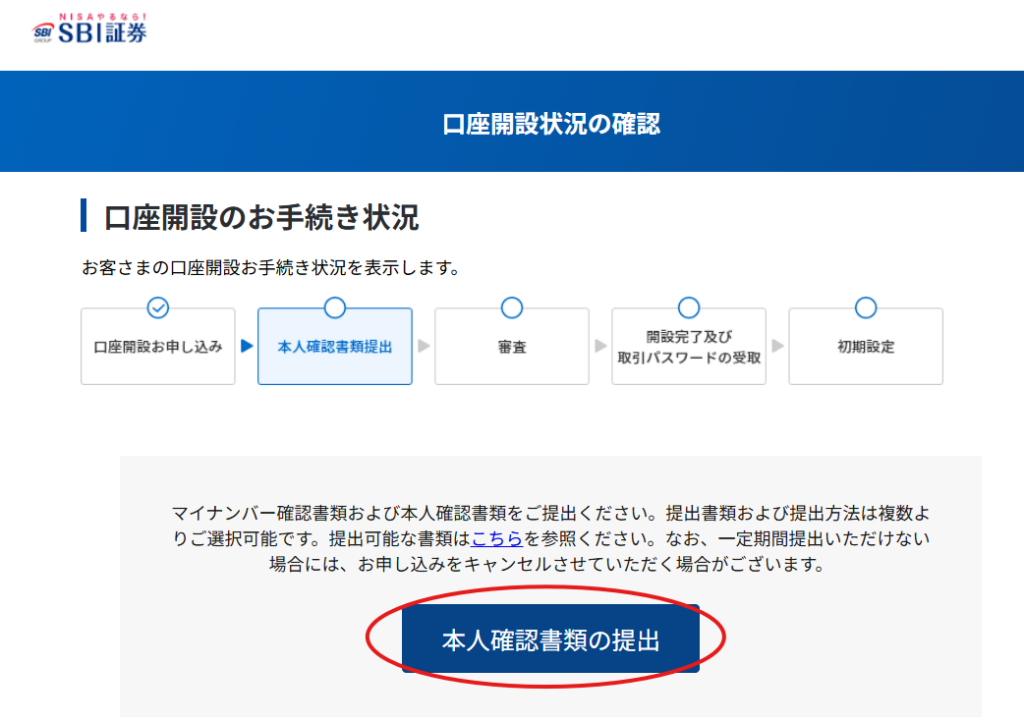Viewport: 1024px width, 722px height.
Task: Click the gray arrow after 本人確認書類提出
Action: tap(424, 347)
